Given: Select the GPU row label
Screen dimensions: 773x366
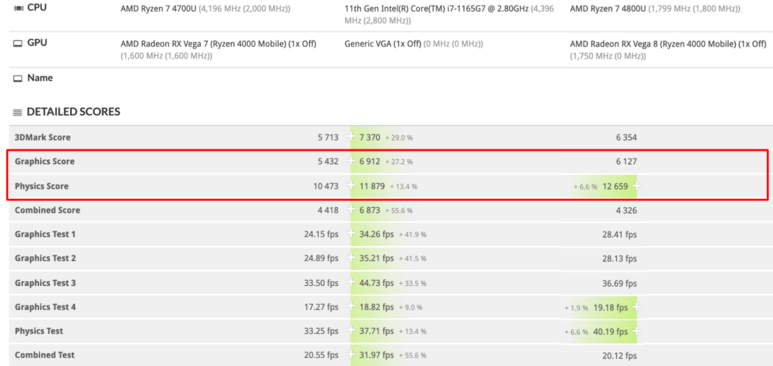Looking at the screenshot, I should (x=37, y=43).
